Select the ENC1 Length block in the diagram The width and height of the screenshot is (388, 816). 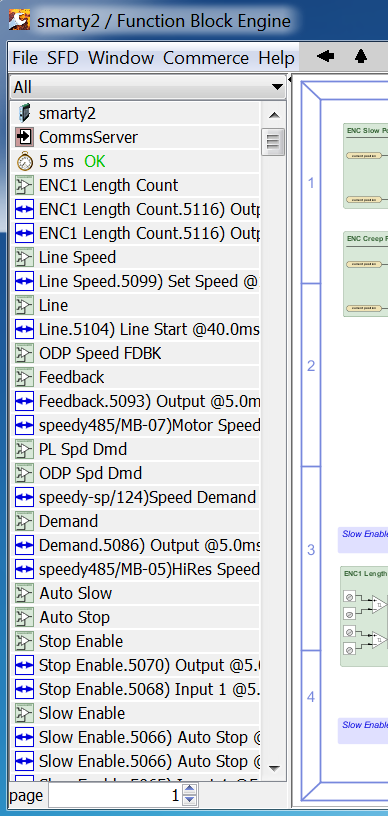point(364,617)
